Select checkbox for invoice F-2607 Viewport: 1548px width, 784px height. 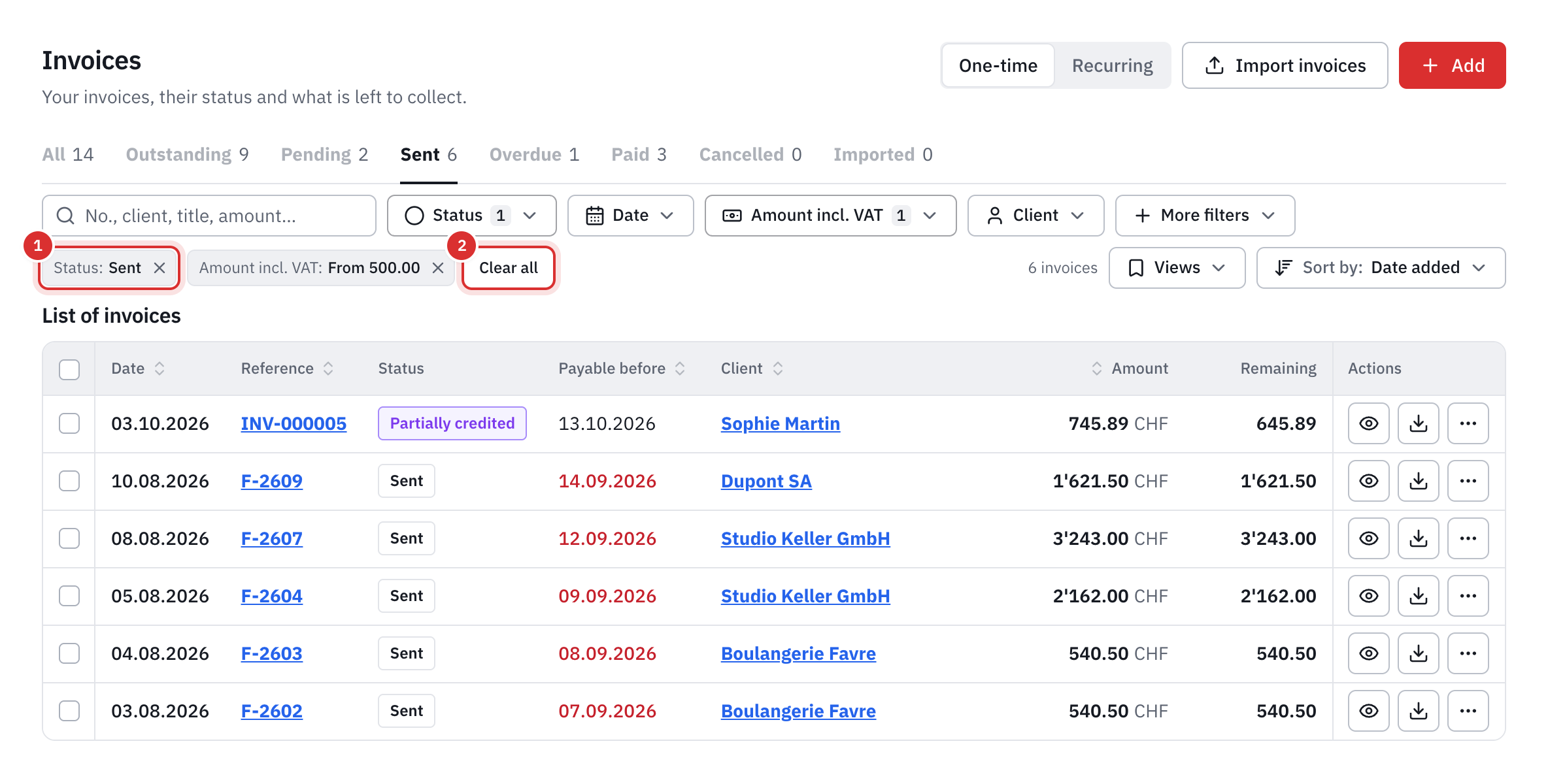pyautogui.click(x=69, y=538)
